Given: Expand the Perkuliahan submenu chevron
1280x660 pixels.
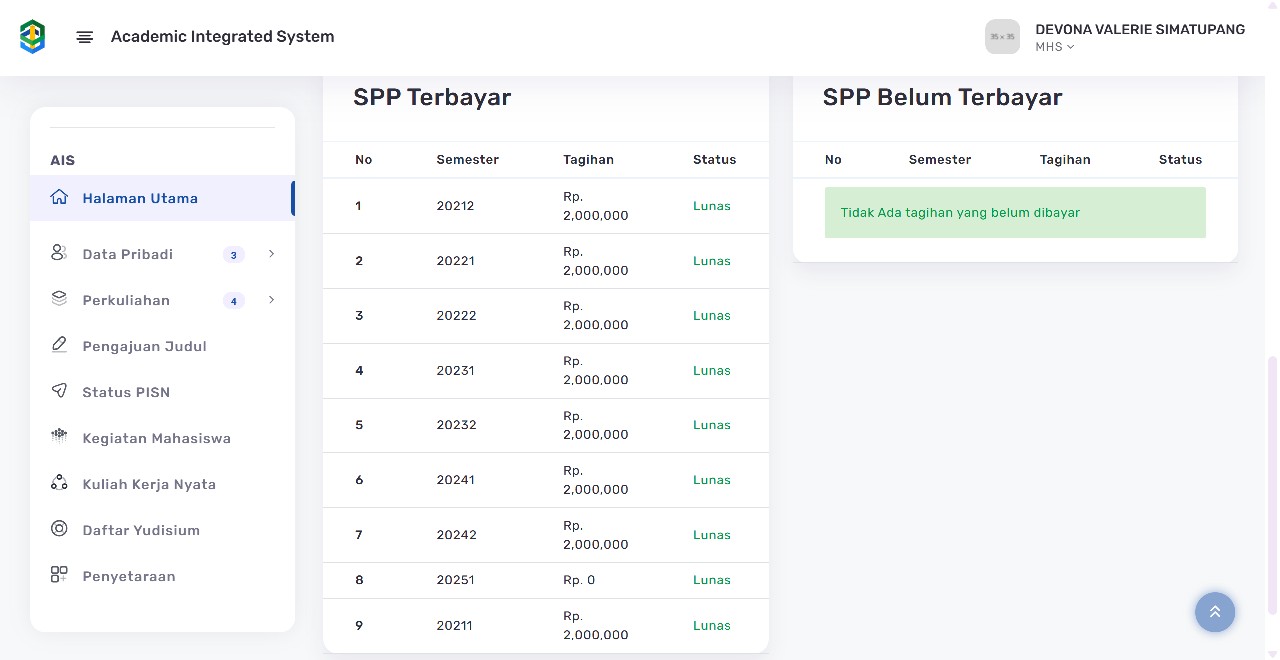Looking at the screenshot, I should pyautogui.click(x=271, y=300).
